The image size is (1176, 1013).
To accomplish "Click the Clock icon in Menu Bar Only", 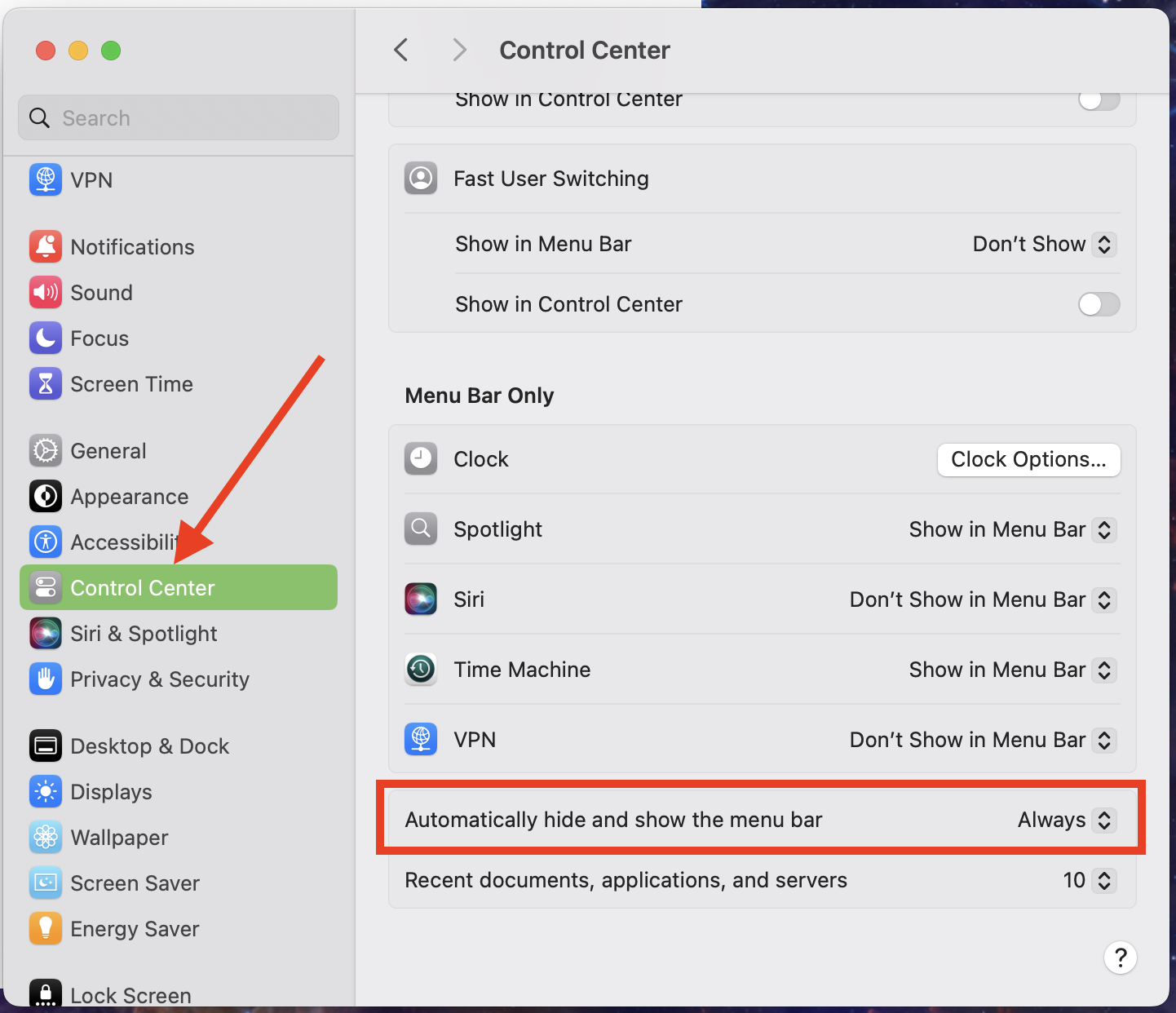I will pos(421,458).
